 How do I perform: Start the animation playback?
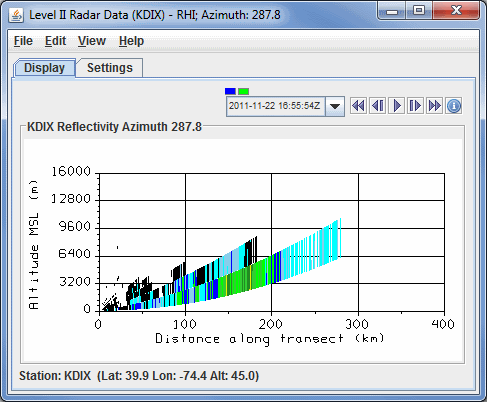[x=397, y=106]
